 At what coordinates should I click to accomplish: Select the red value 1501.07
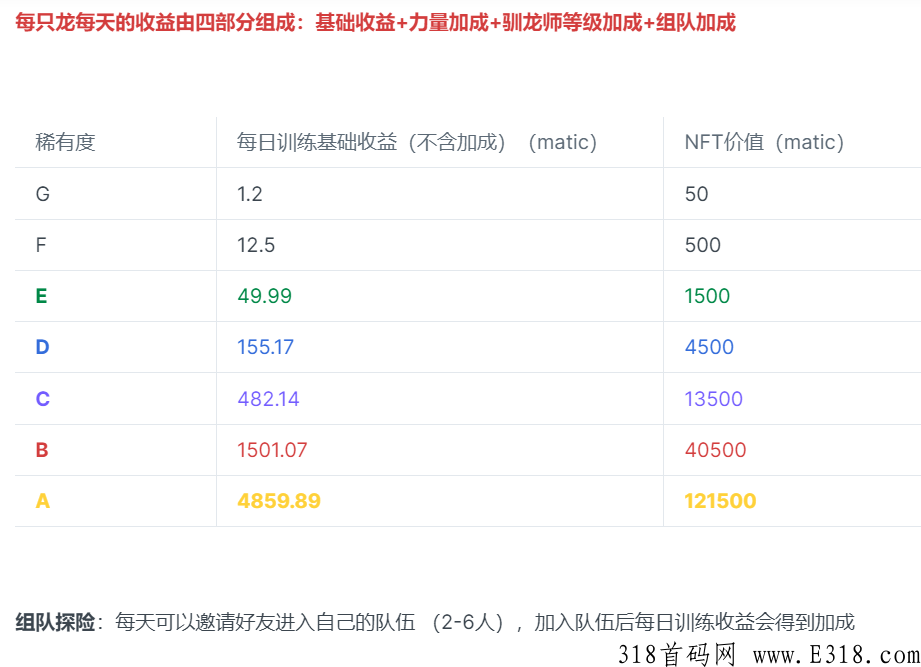(272, 450)
